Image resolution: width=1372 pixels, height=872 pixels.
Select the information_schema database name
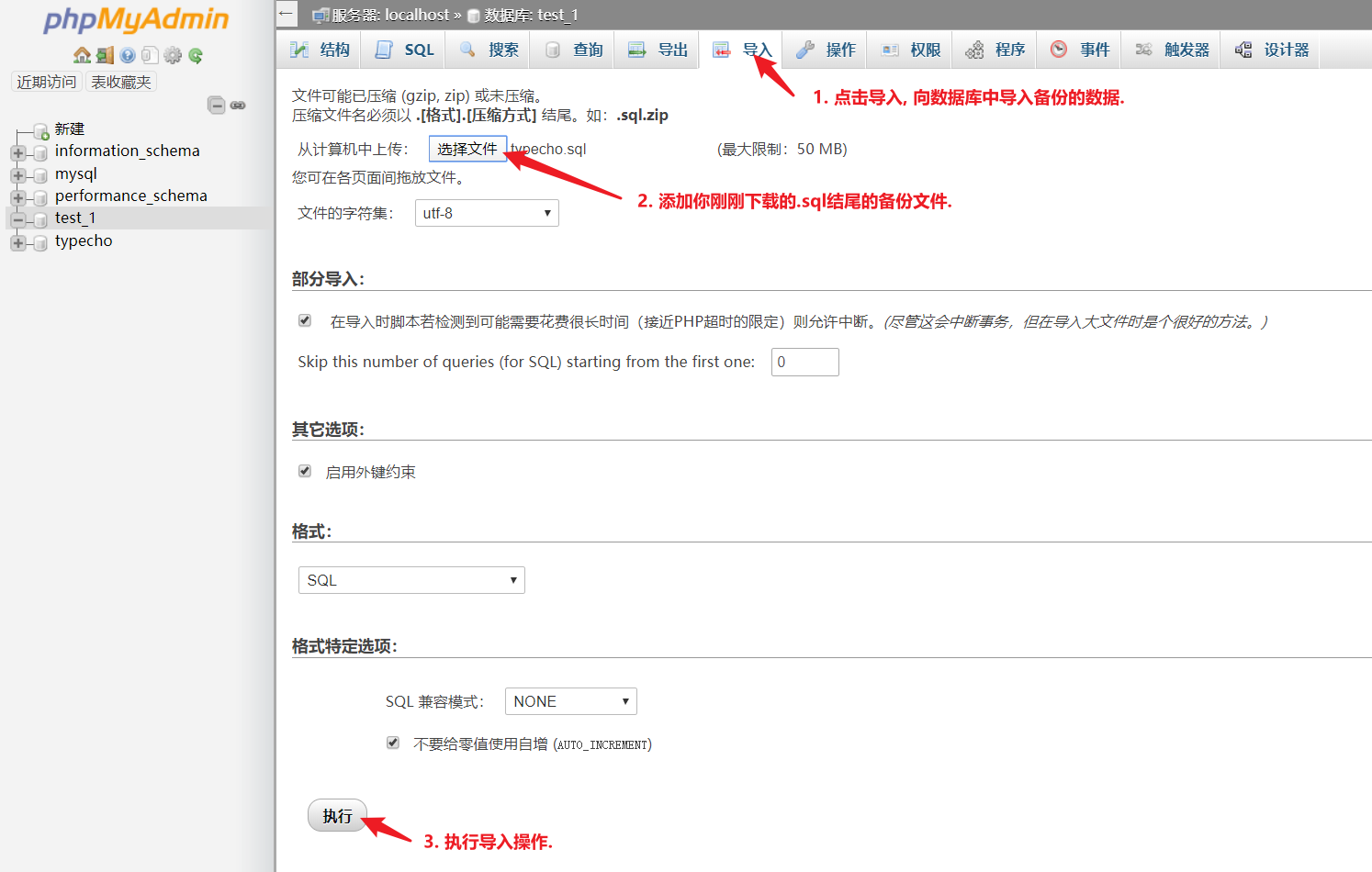click(127, 151)
